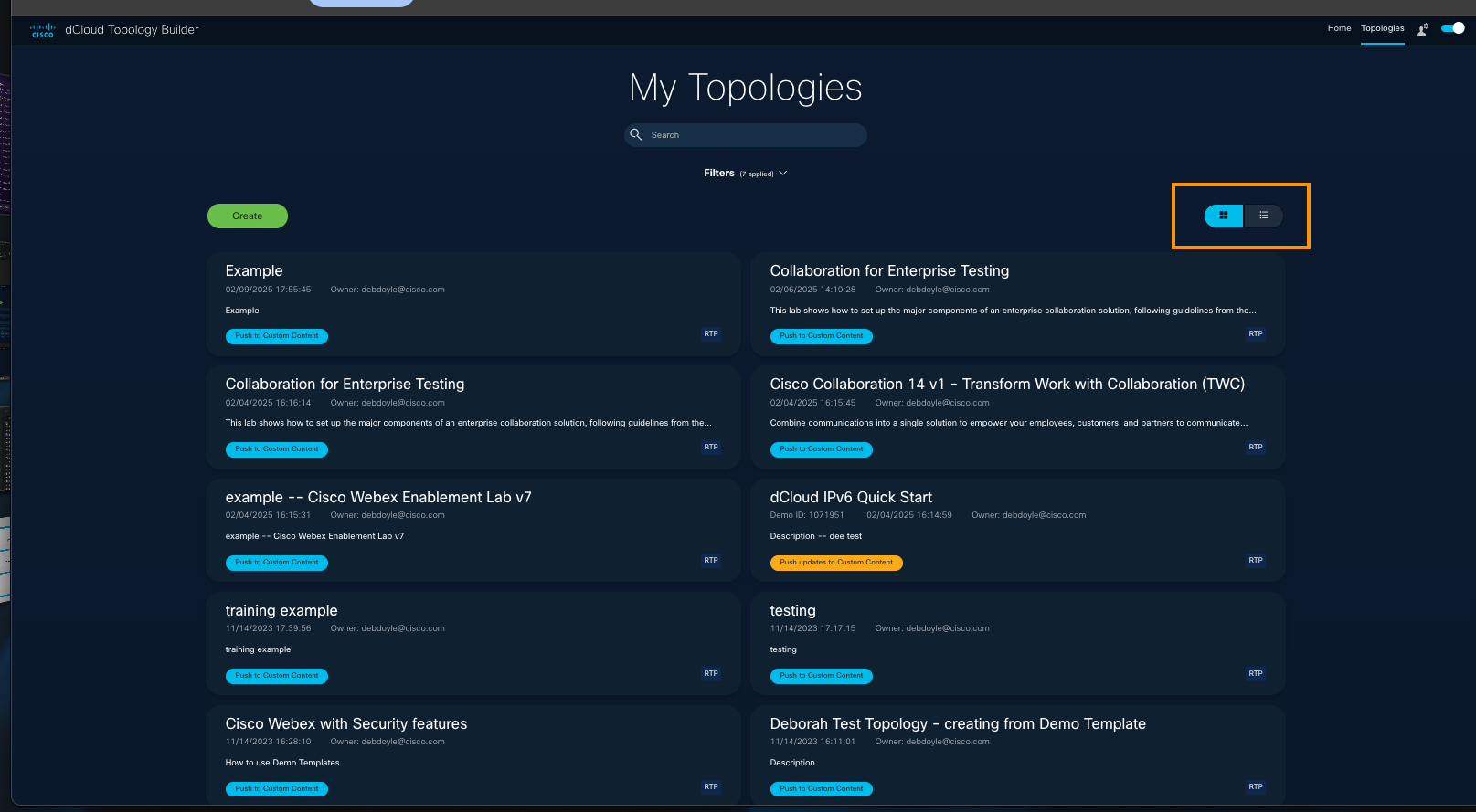Switch to grid view of topologies
Screen dimensions: 1476x812
pos(1224,216)
